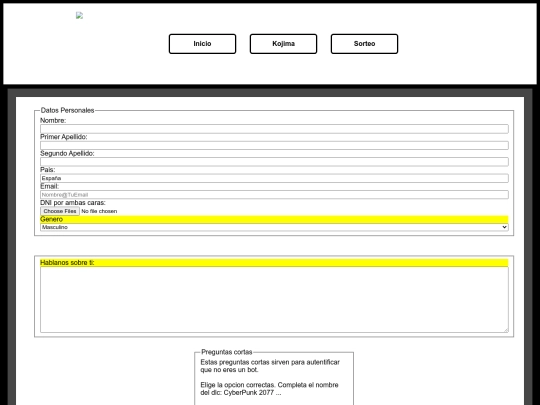
Task: Edit the País field containing España
Action: [274, 178]
